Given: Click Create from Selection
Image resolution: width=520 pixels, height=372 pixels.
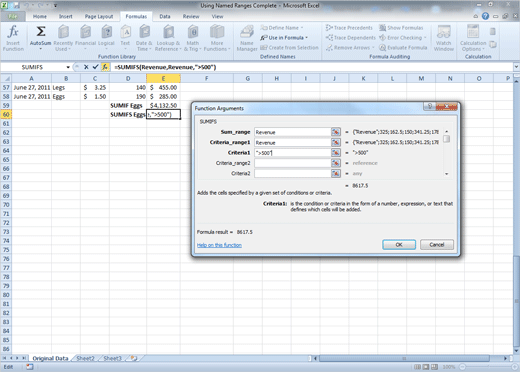Looking at the screenshot, I should click(289, 48).
